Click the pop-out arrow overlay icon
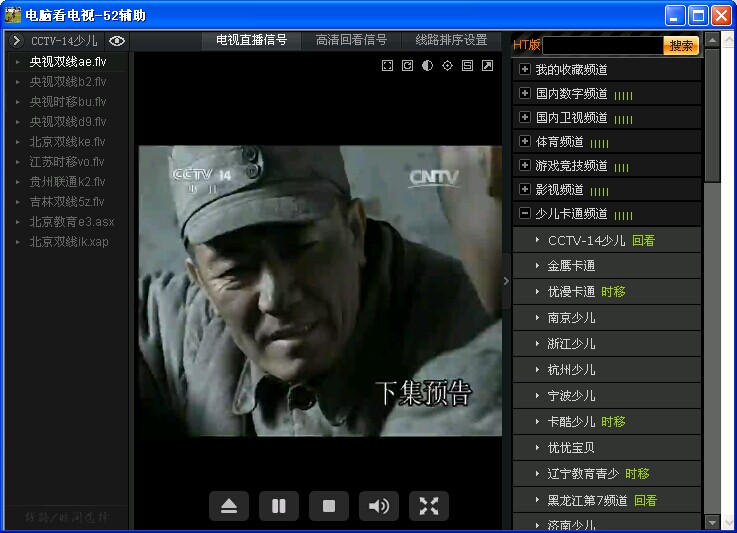 click(487, 66)
